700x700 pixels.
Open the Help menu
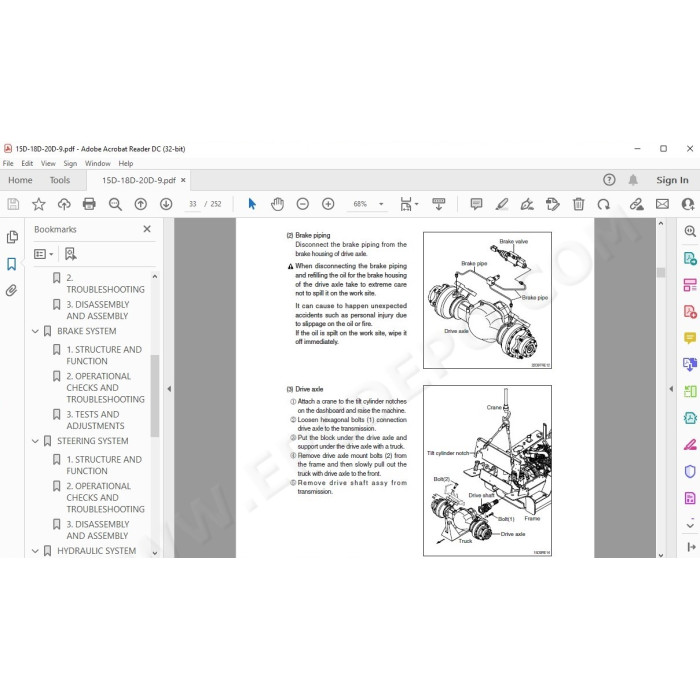tap(126, 163)
